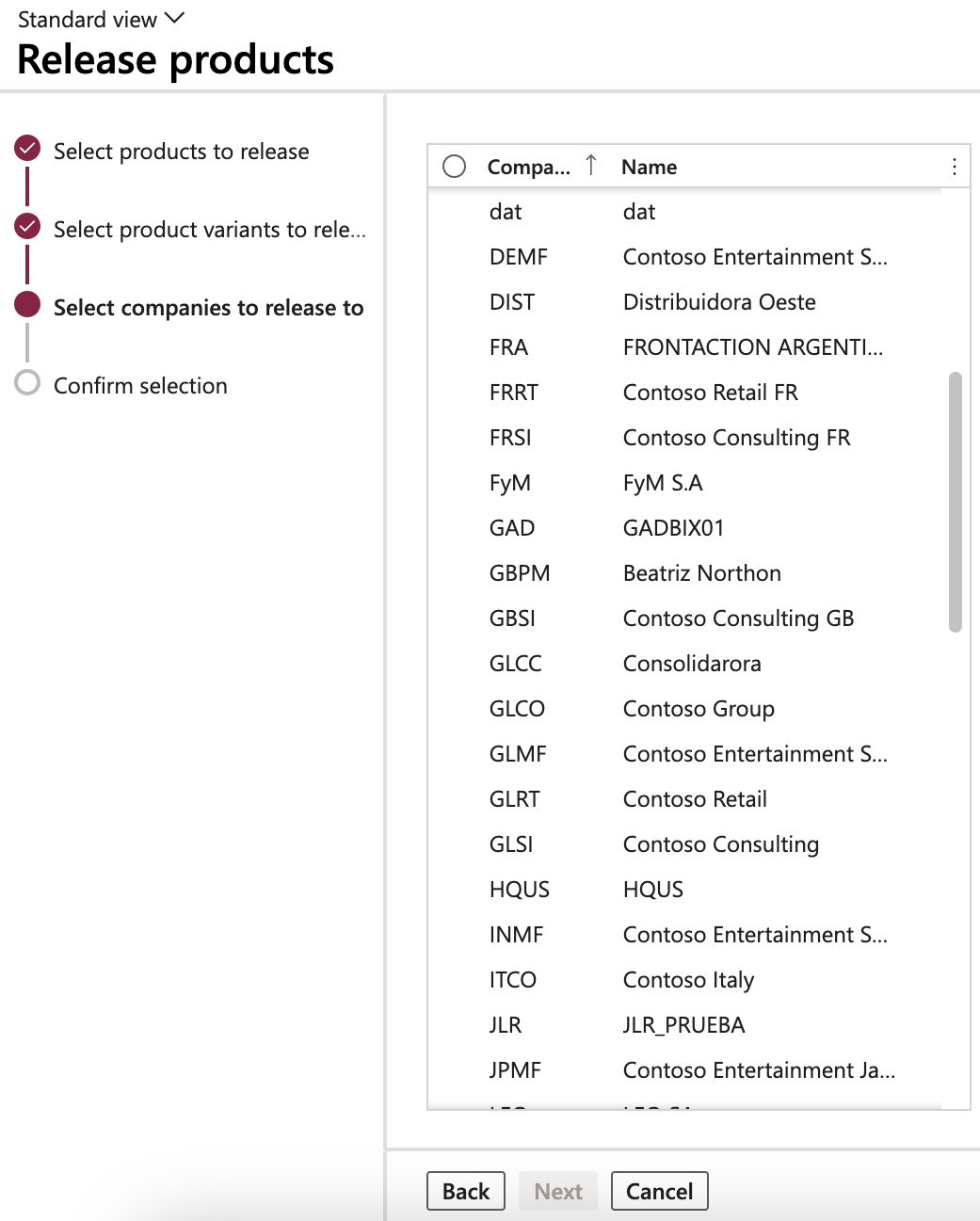Click the current Select companies step circle

click(28, 305)
